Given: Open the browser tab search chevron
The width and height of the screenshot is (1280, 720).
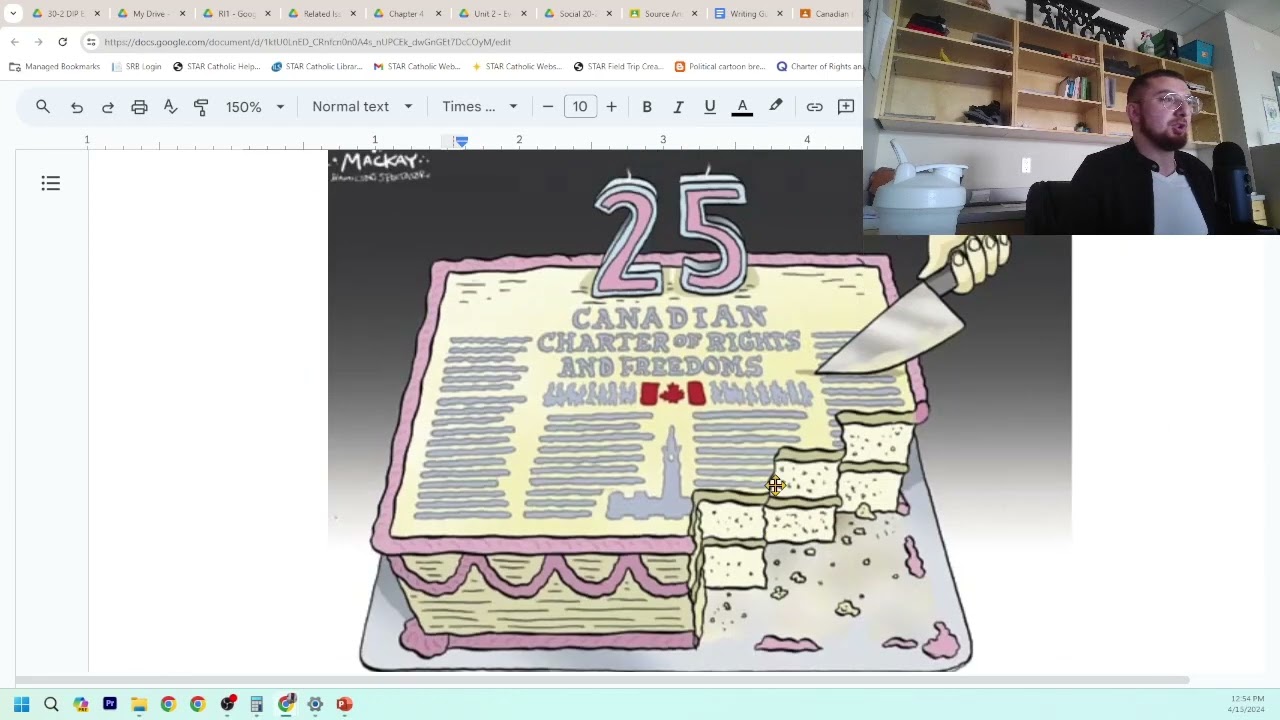Looking at the screenshot, I should pyautogui.click(x=13, y=14).
